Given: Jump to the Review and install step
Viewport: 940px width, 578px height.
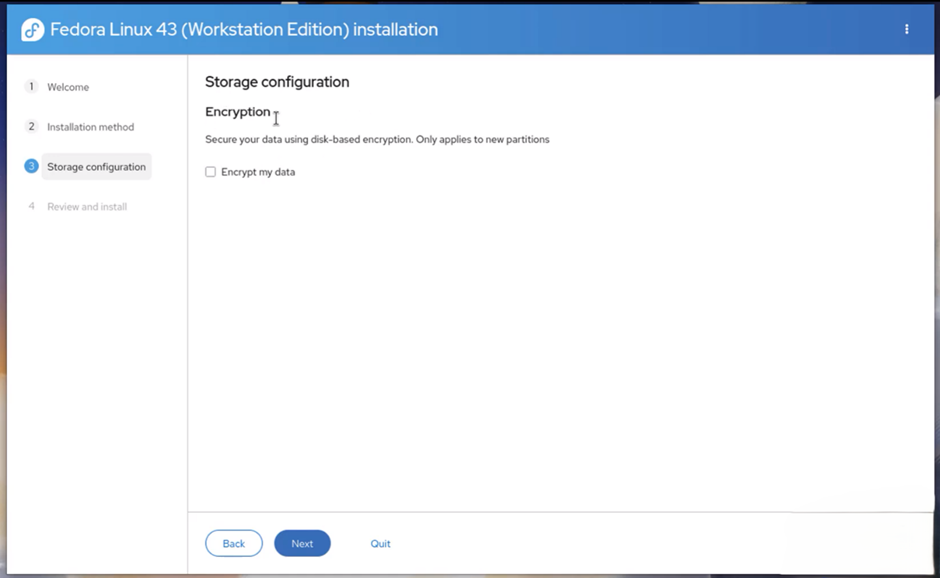Looking at the screenshot, I should pyautogui.click(x=87, y=207).
